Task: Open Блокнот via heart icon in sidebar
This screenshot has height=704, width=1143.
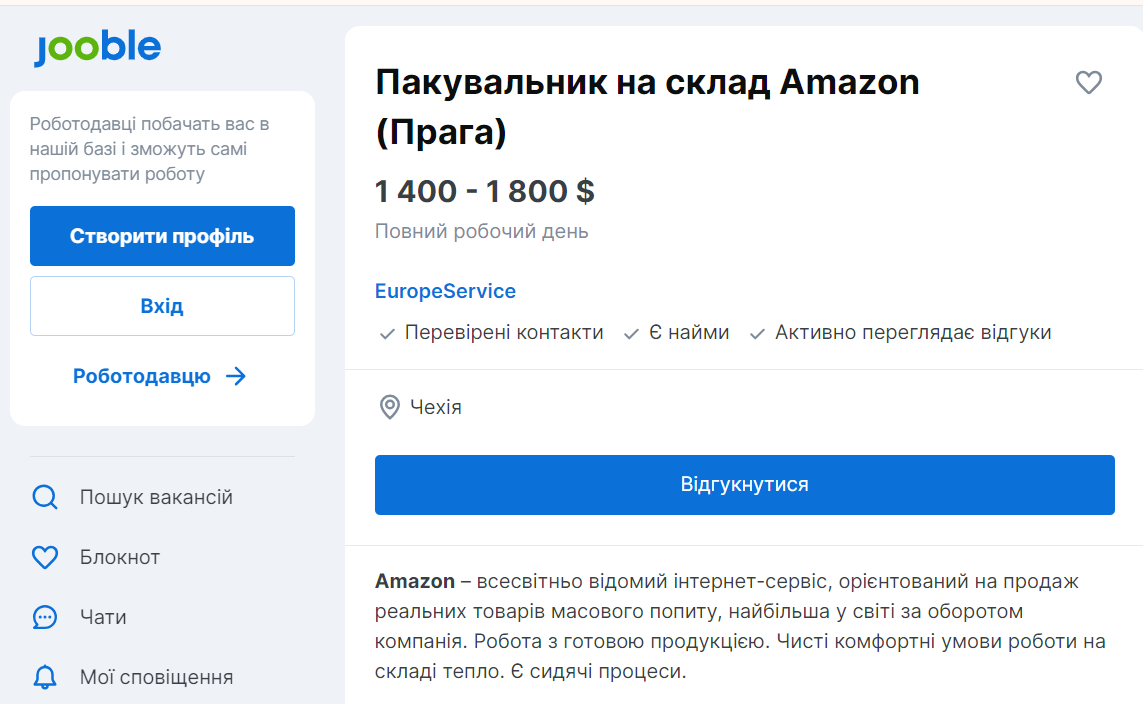Action: (44, 557)
